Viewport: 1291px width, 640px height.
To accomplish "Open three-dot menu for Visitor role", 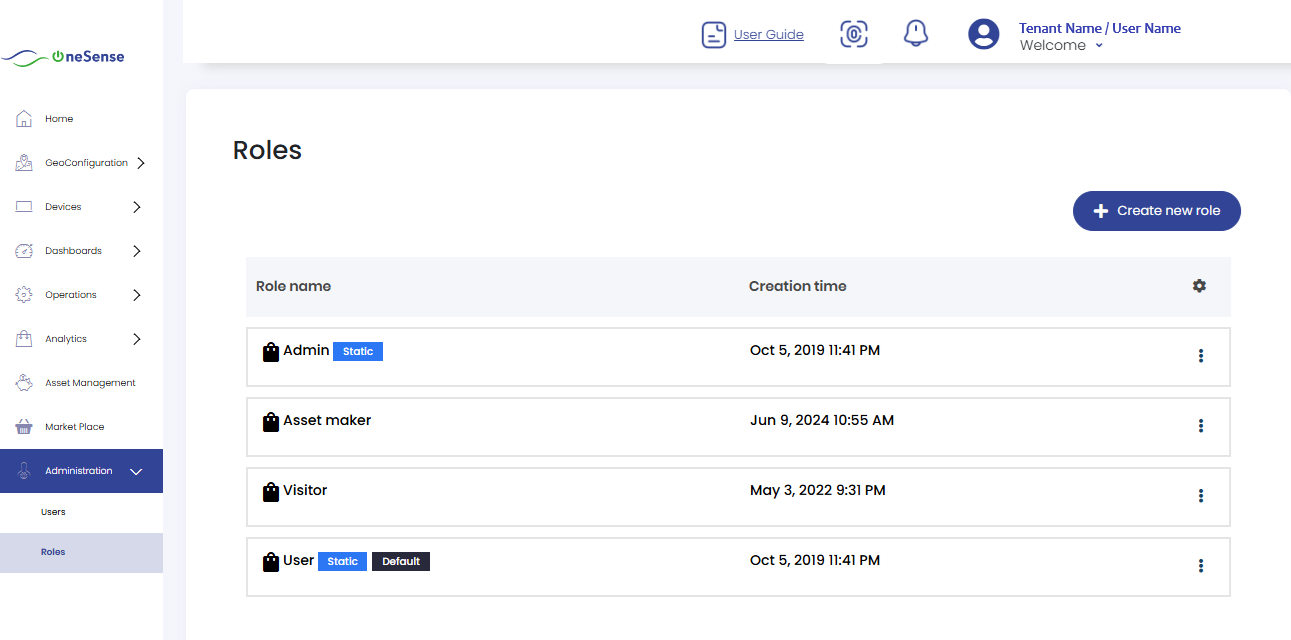I will [x=1200, y=496].
